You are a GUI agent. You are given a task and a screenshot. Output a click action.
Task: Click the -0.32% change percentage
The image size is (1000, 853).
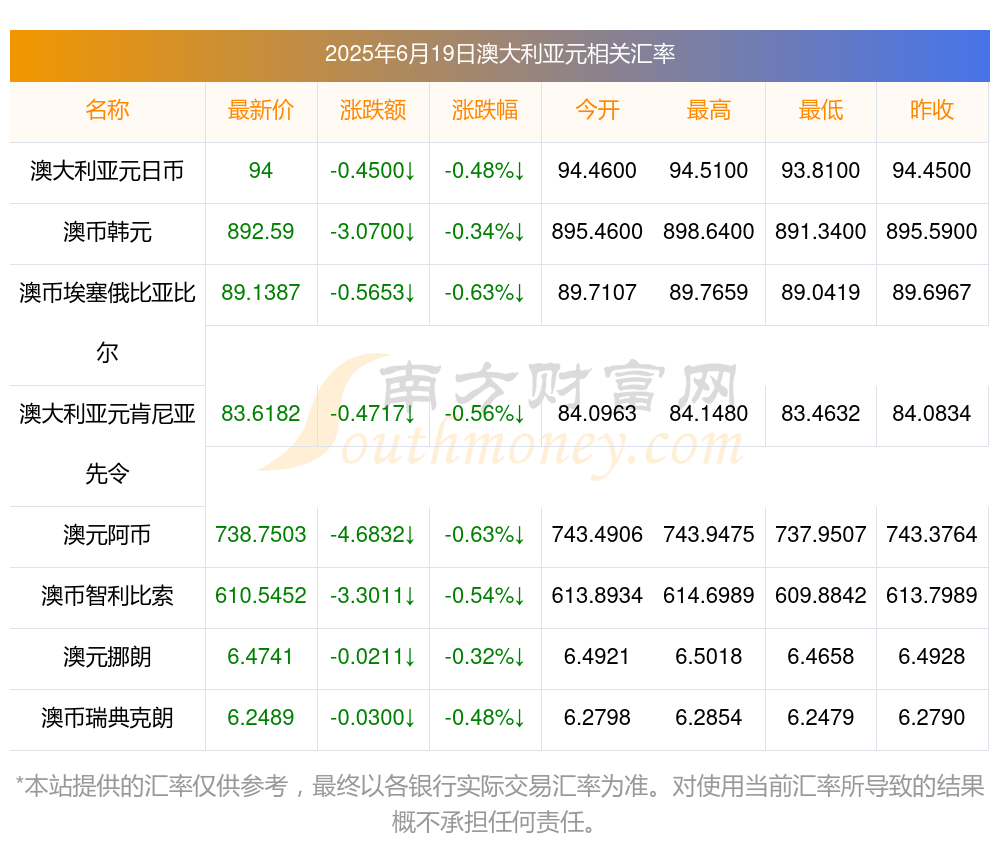pos(485,657)
